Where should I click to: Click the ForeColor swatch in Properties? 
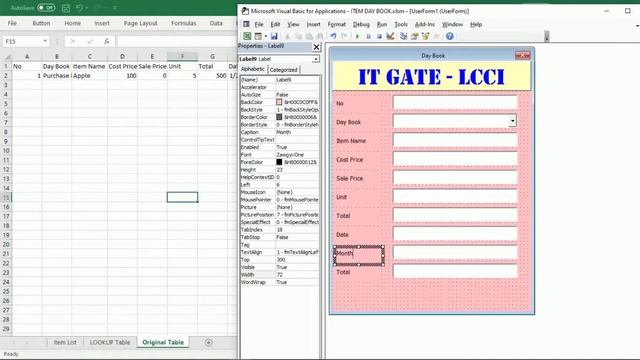[x=279, y=162]
